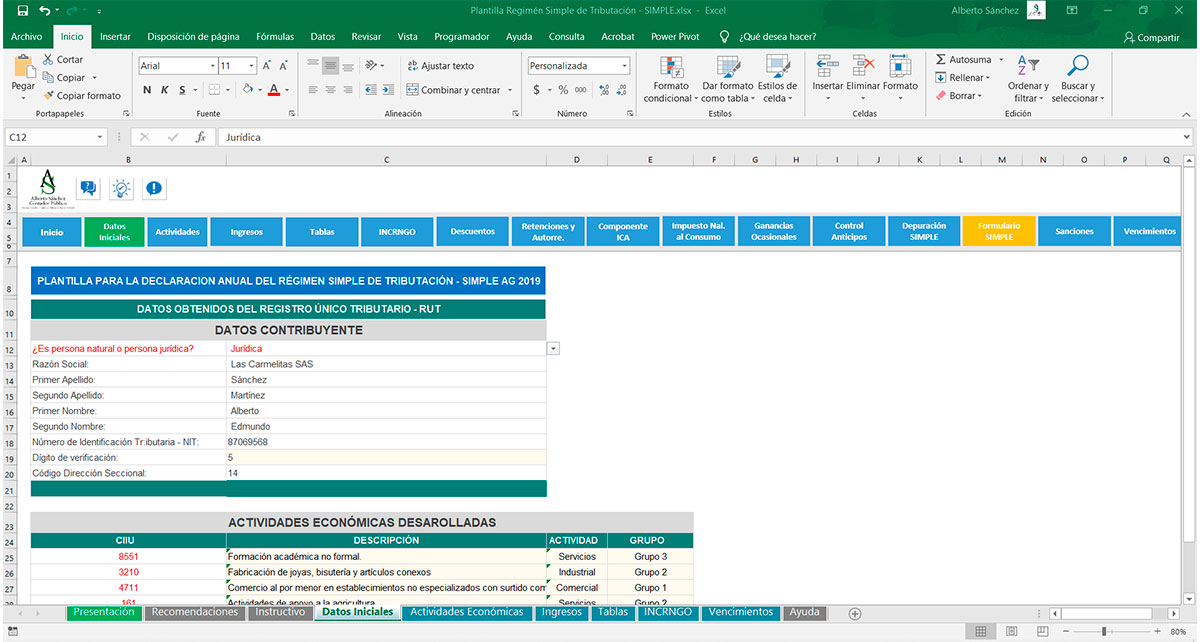Viewport: 1200px width, 642px height.
Task: Click the accounting format dollar icon
Action: pyautogui.click(x=537, y=90)
